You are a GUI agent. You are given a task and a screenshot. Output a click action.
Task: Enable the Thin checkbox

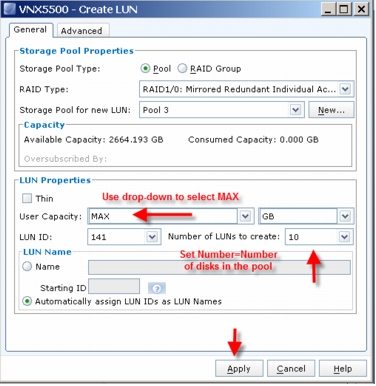click(27, 198)
